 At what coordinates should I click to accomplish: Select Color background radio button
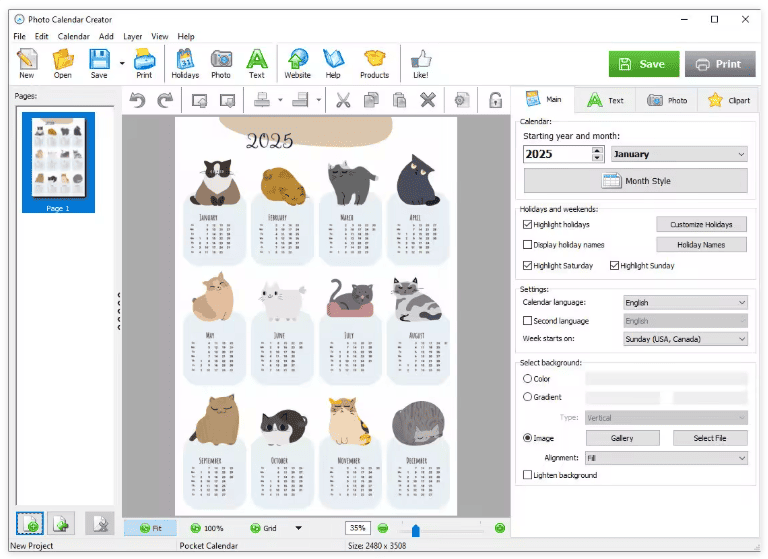528,379
